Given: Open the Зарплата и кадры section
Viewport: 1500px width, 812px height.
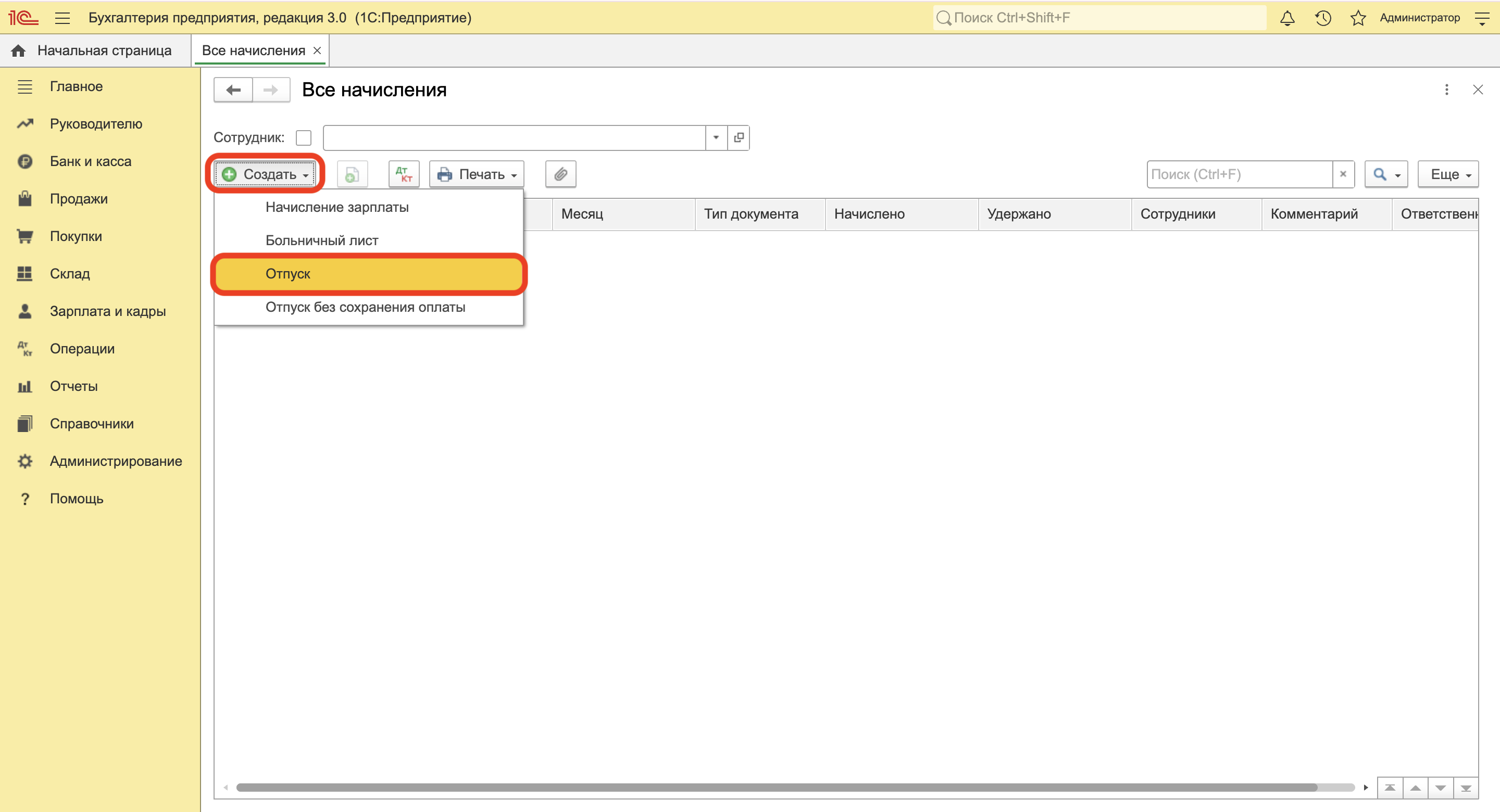Looking at the screenshot, I should click(x=100, y=311).
